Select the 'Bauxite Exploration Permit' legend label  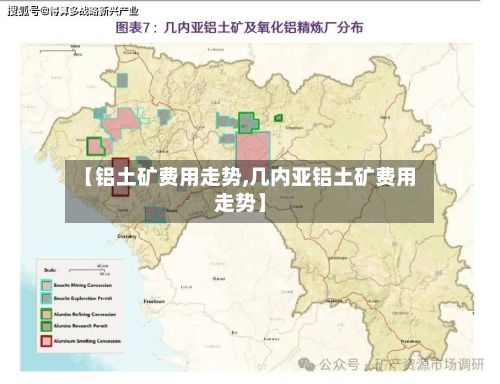tap(83, 298)
